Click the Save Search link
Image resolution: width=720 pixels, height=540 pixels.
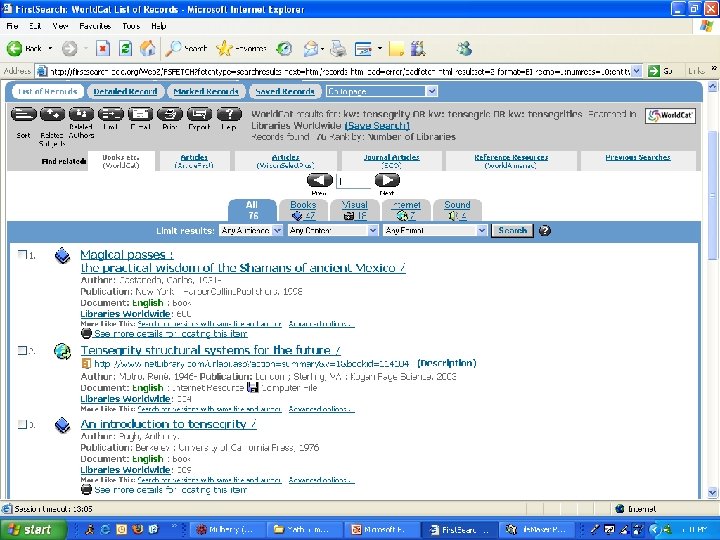pos(377,125)
